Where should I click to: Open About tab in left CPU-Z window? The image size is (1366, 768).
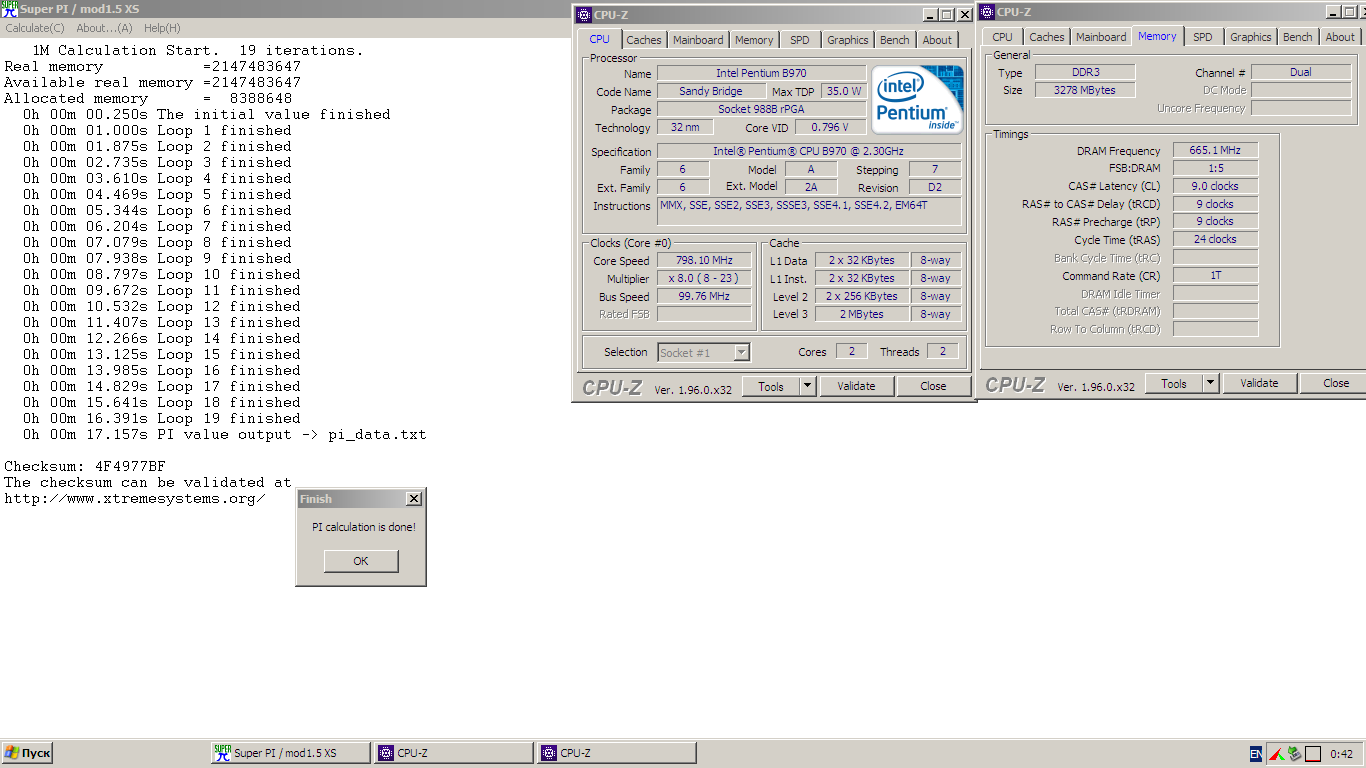tap(937, 40)
